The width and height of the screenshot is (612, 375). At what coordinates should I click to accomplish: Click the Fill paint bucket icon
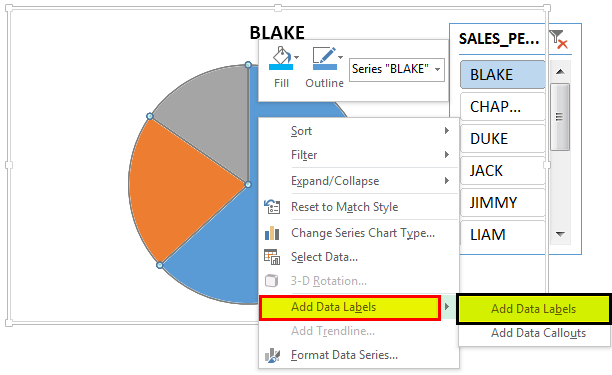click(281, 59)
